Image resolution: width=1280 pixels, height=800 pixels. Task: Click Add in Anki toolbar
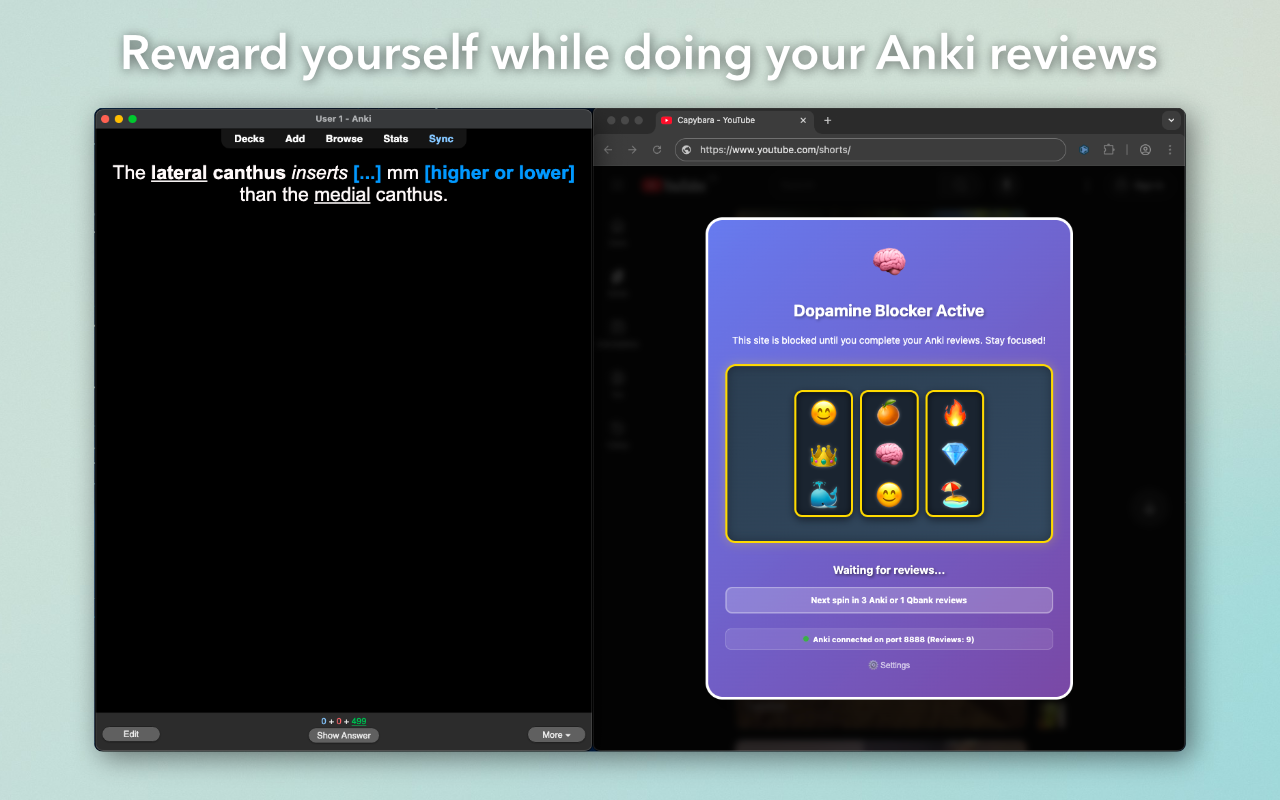tap(295, 139)
